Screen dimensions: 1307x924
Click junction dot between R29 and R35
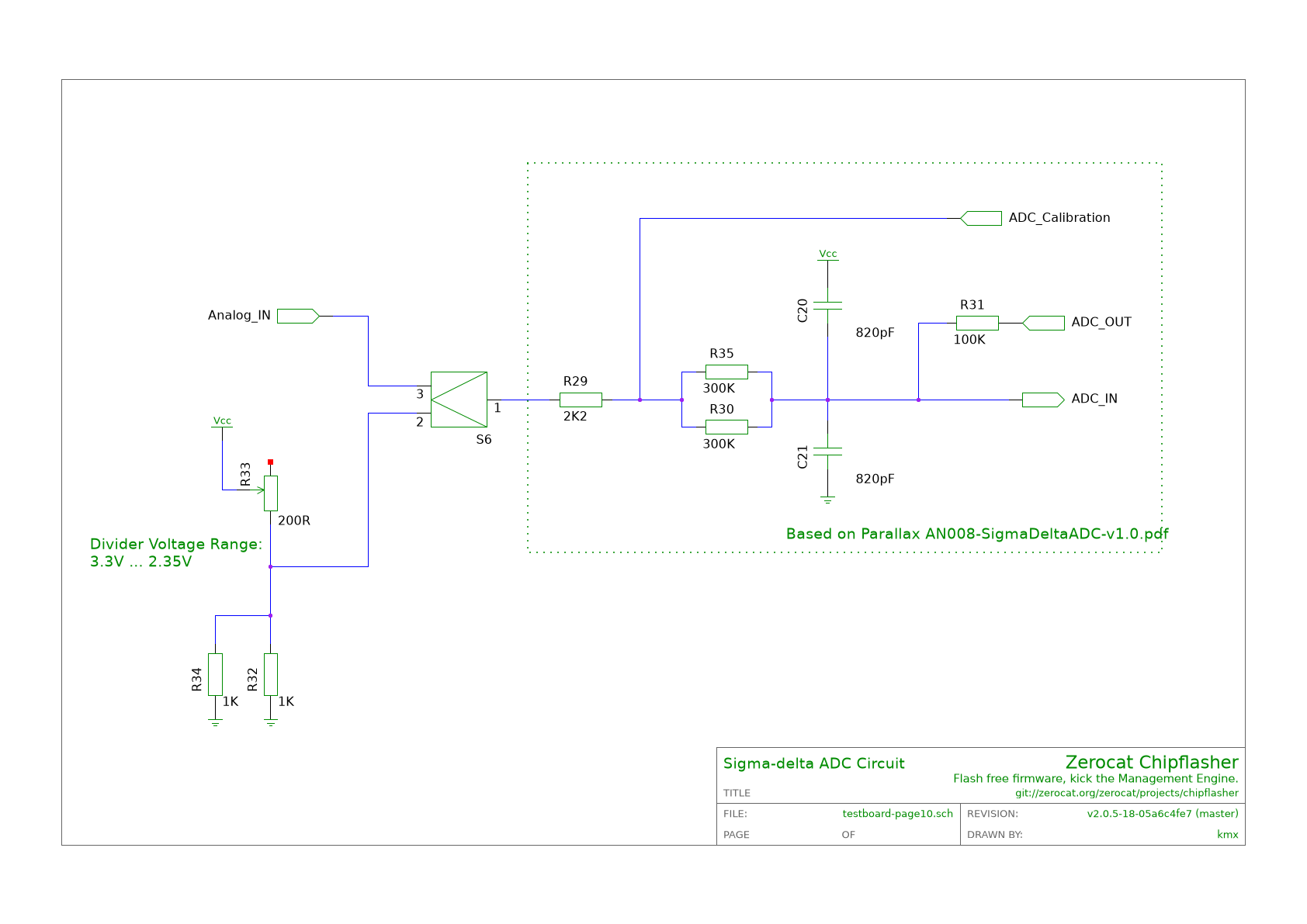click(640, 400)
